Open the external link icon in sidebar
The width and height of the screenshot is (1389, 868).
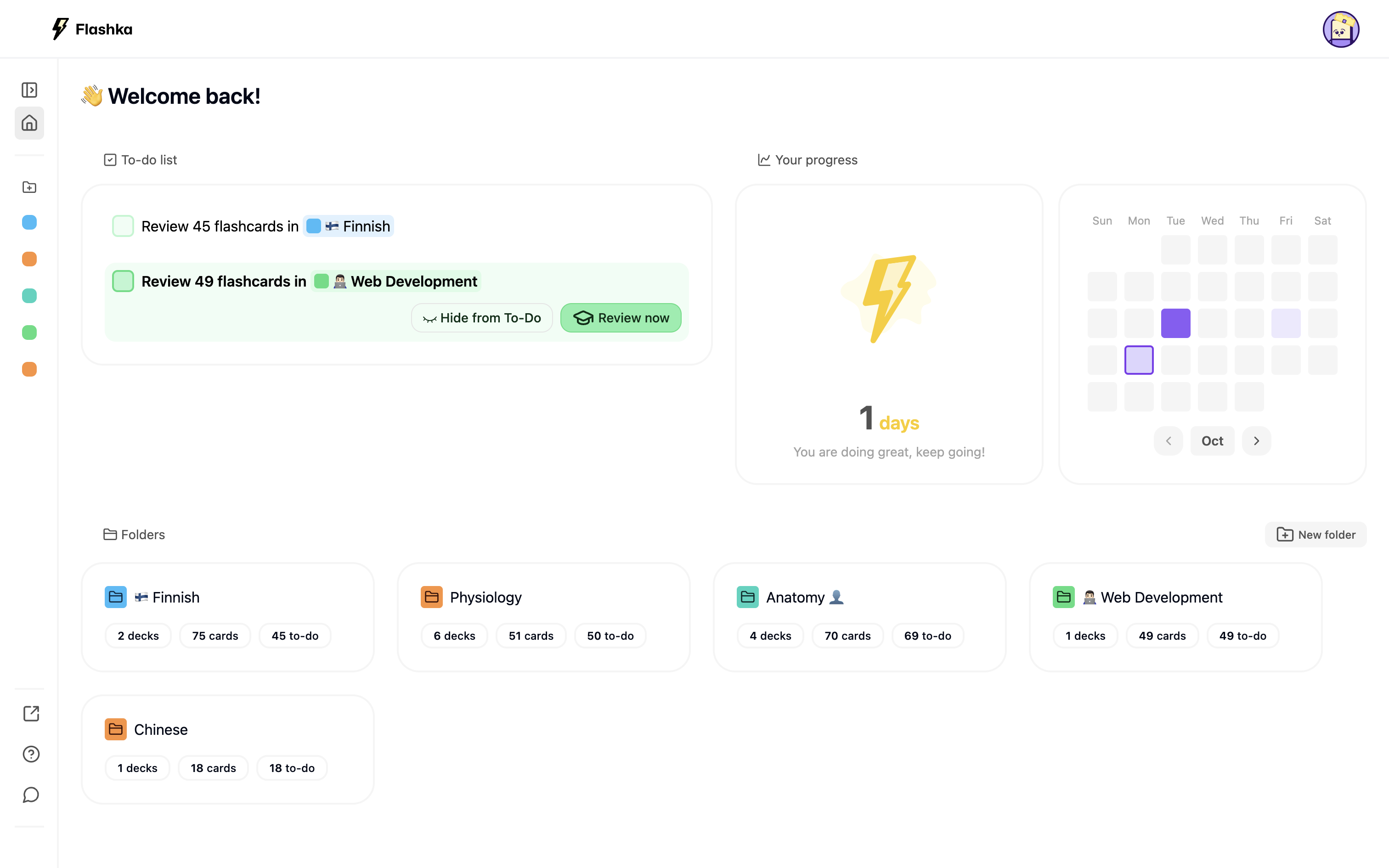(x=31, y=714)
